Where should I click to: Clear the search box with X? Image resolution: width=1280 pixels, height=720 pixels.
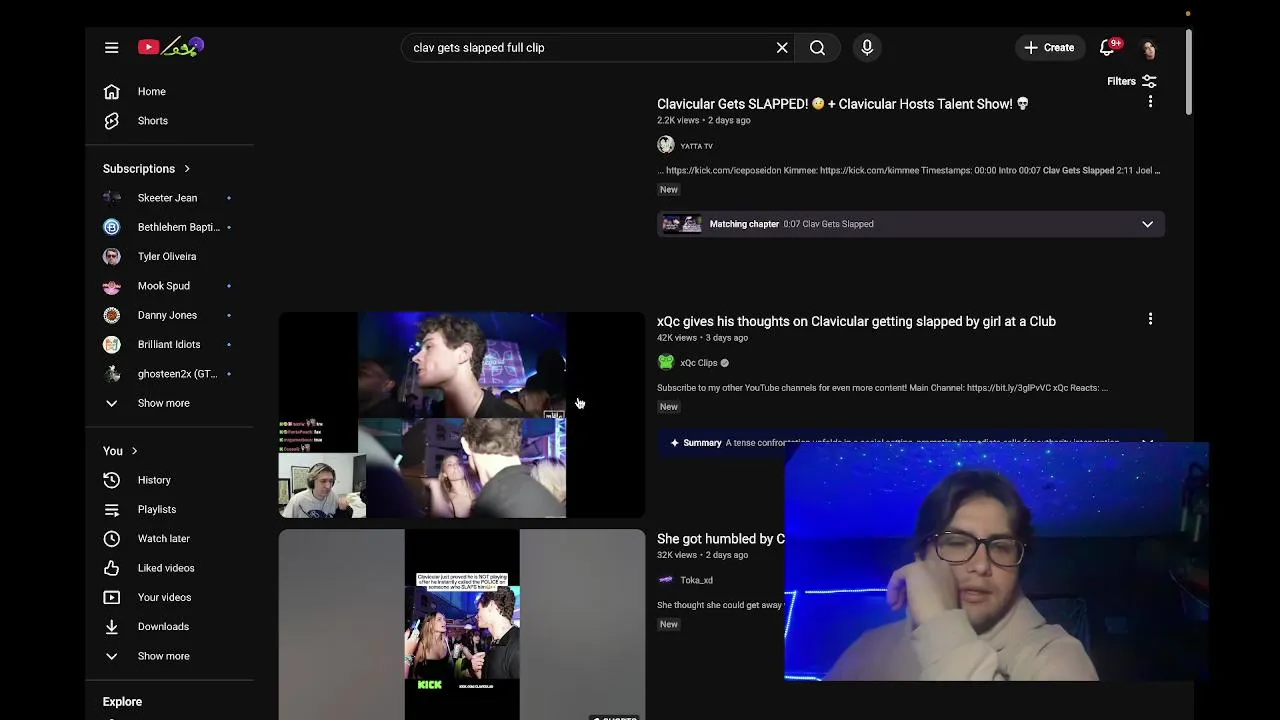point(782,47)
